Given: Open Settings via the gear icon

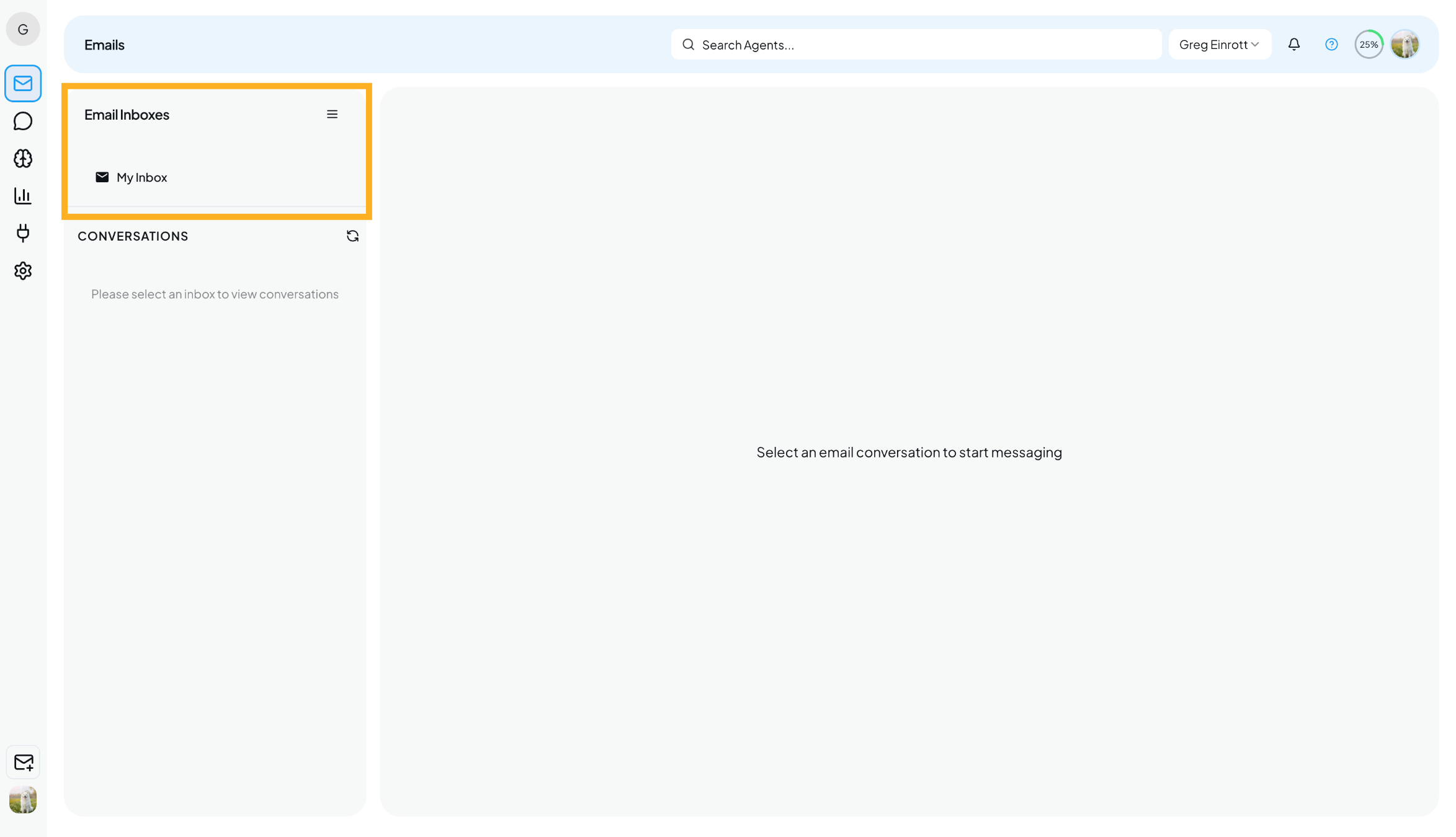Looking at the screenshot, I should point(23,271).
